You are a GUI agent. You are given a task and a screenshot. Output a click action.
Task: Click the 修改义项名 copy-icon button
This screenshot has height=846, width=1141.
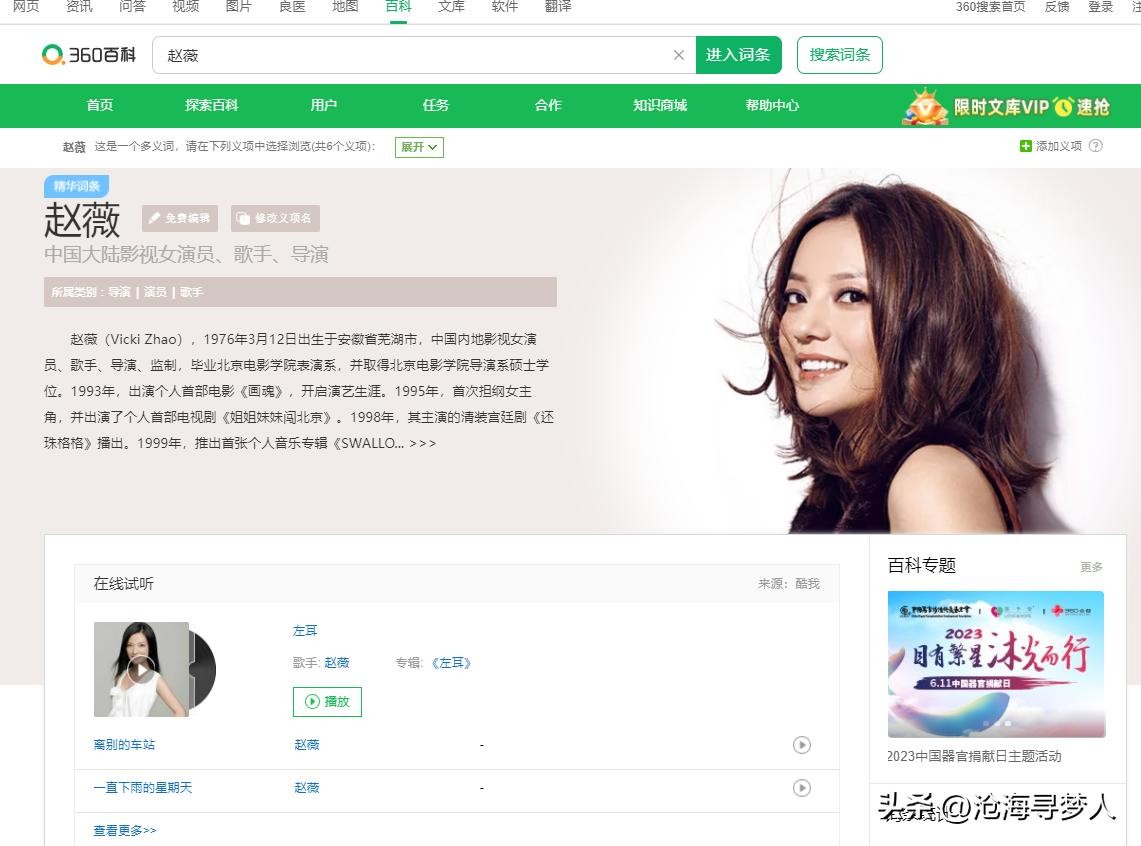(x=275, y=218)
